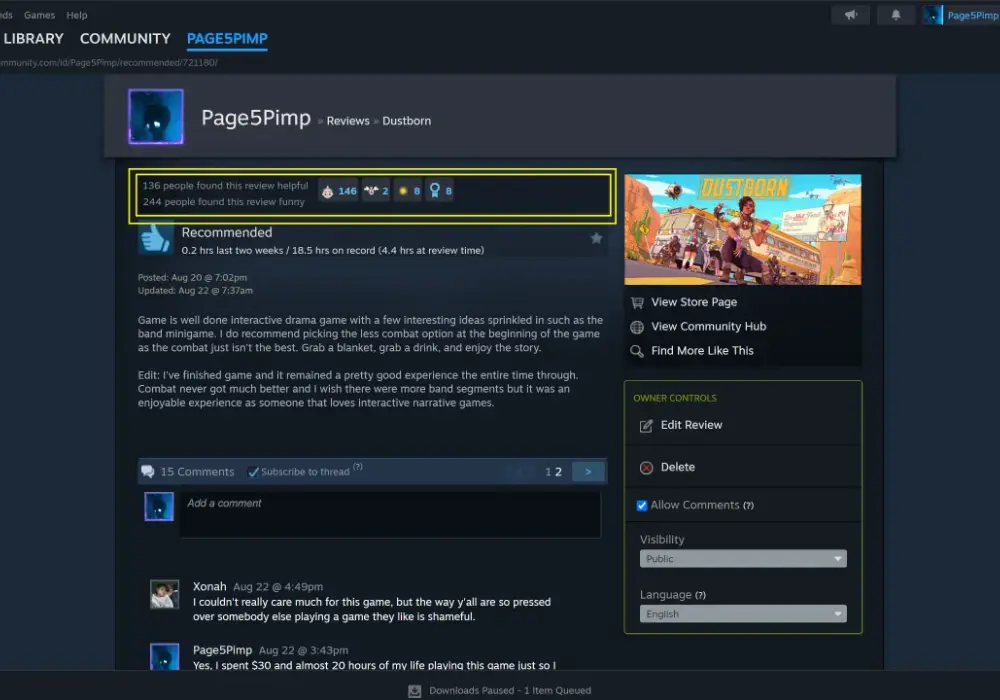Open View Community Hub
Screen dimensions: 1000x700
coord(709,326)
